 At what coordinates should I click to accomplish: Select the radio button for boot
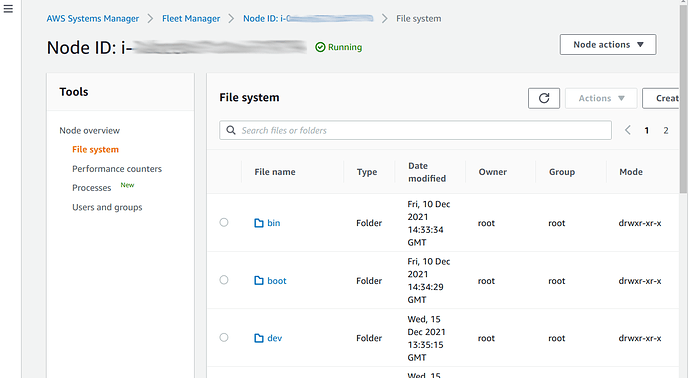[x=224, y=280]
